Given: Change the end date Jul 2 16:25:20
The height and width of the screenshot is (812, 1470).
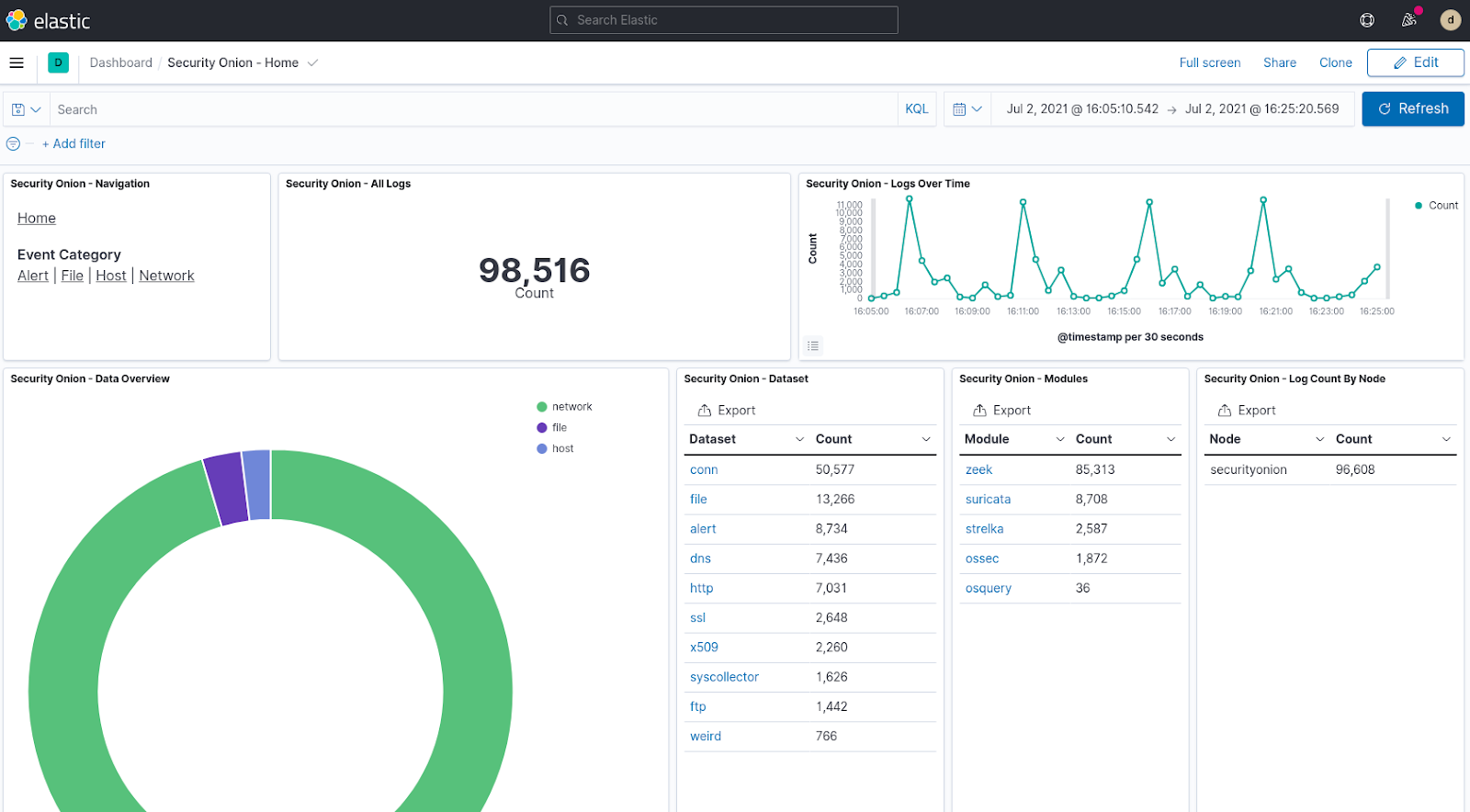Looking at the screenshot, I should [1261, 109].
